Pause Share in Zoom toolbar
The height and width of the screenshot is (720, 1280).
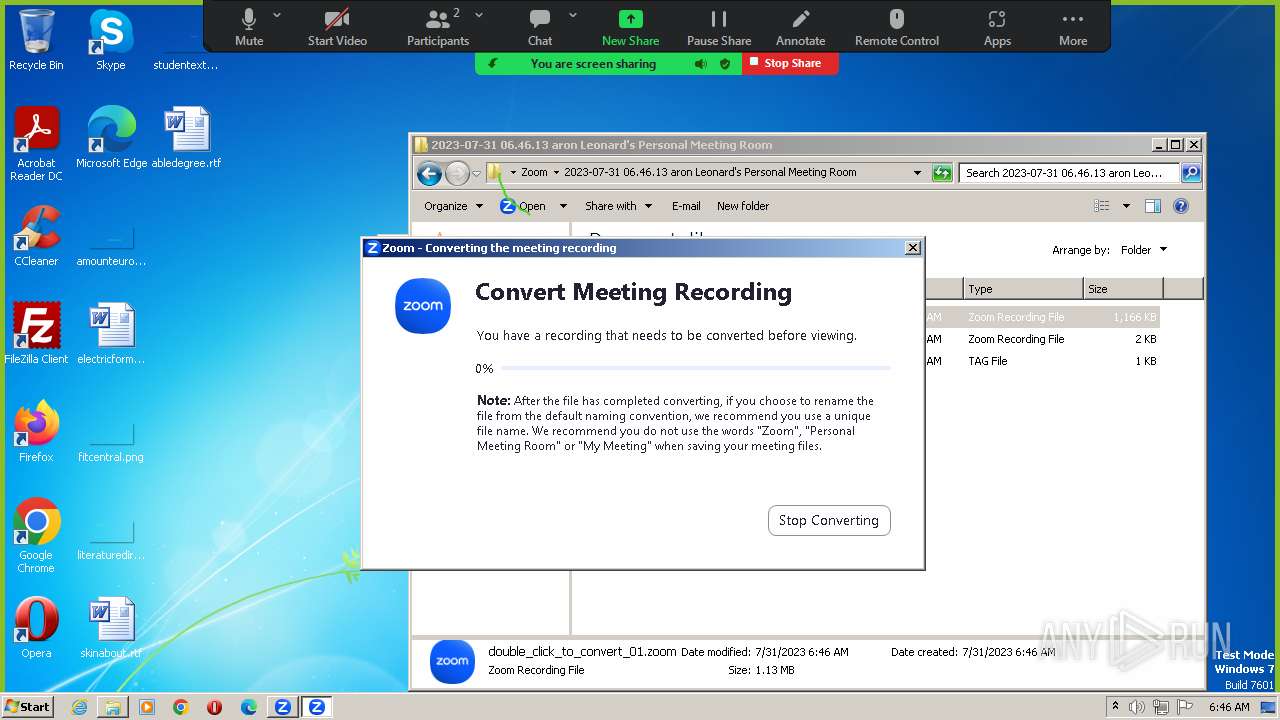click(x=719, y=27)
